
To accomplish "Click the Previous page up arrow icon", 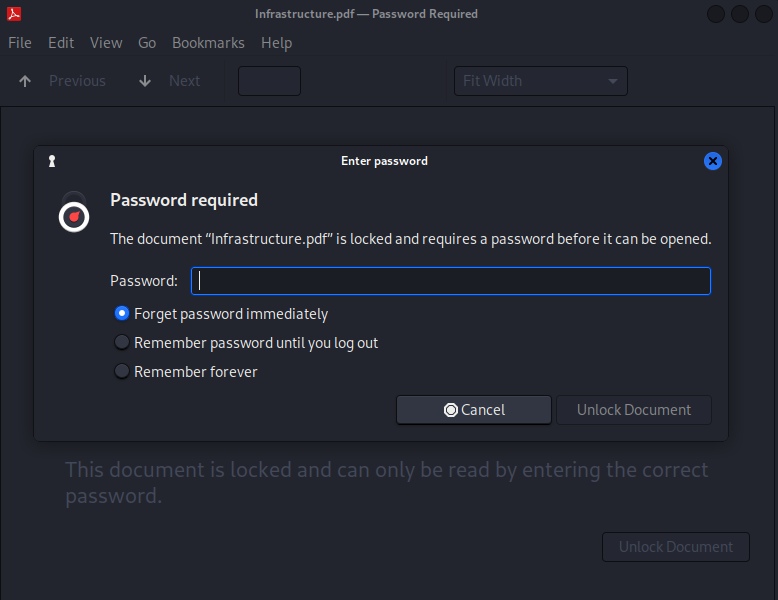I will (25, 81).
